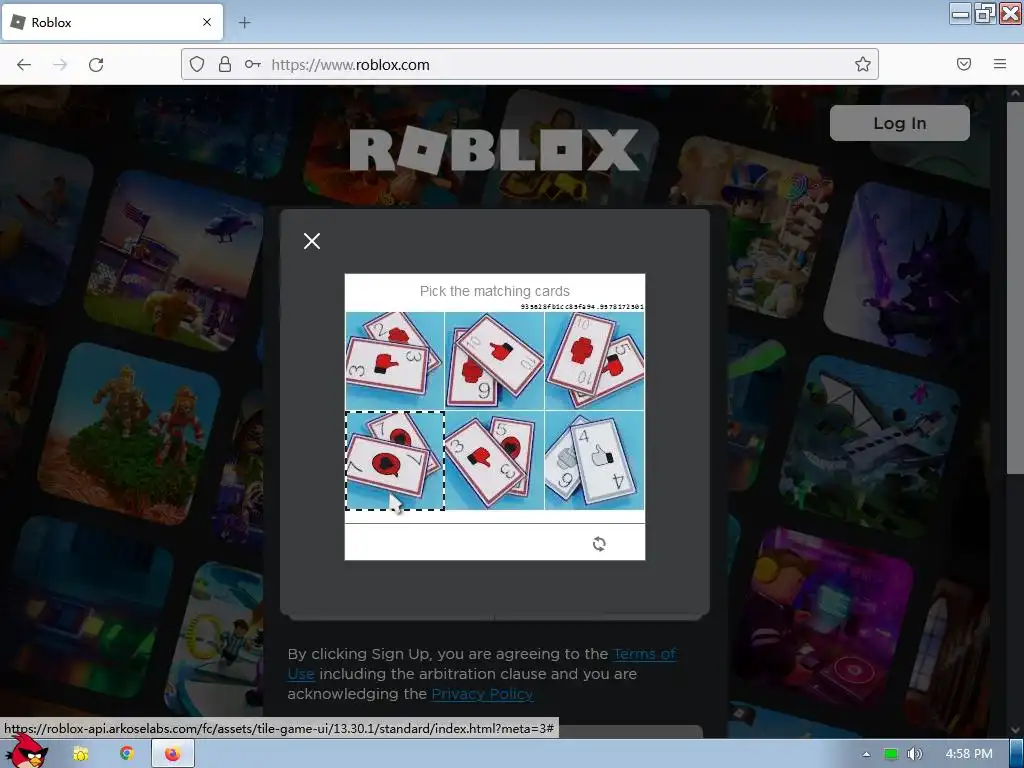Save page to Pocket
The image size is (1024, 768).
click(964, 64)
